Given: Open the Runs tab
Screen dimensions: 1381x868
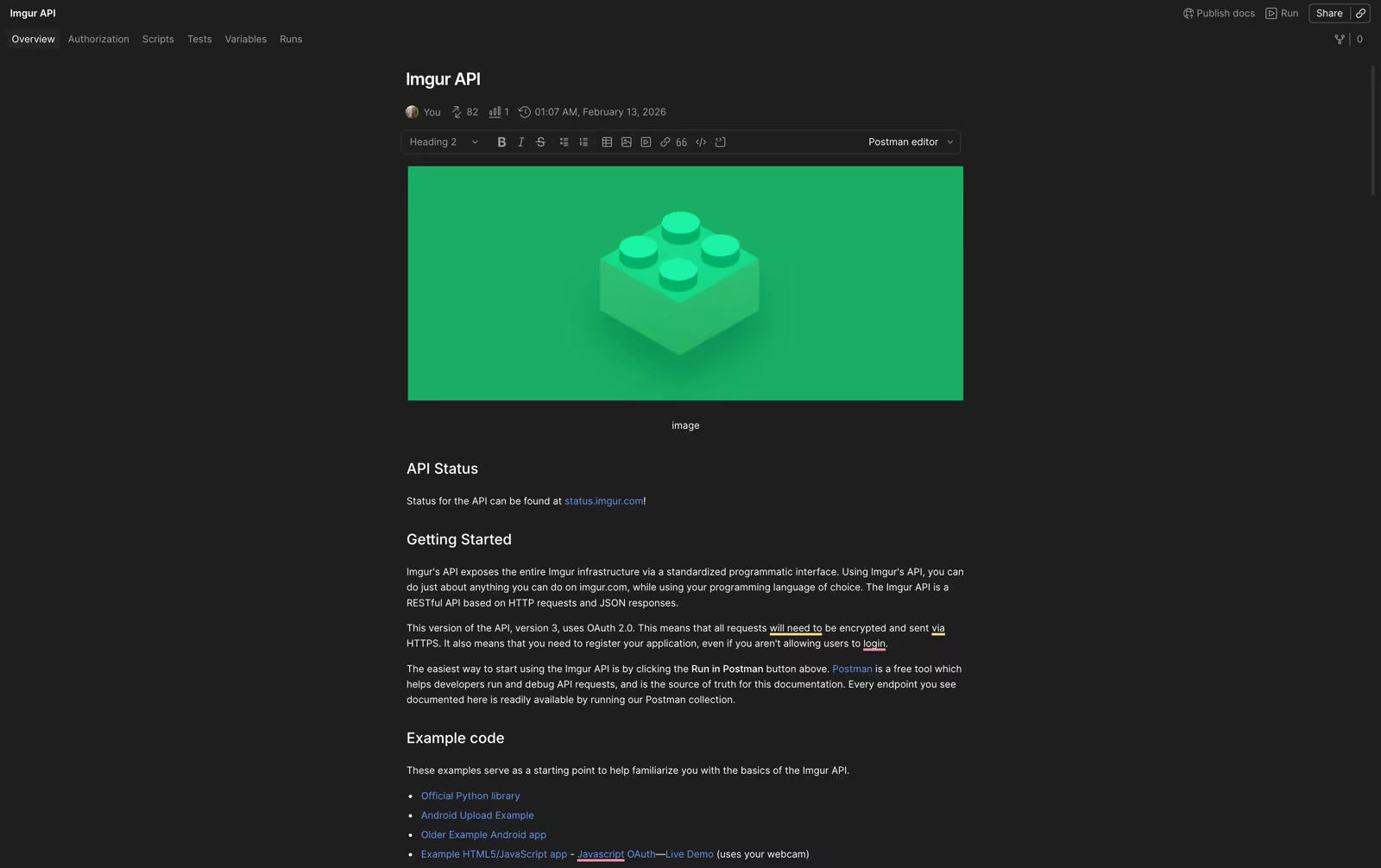Looking at the screenshot, I should click(x=291, y=40).
